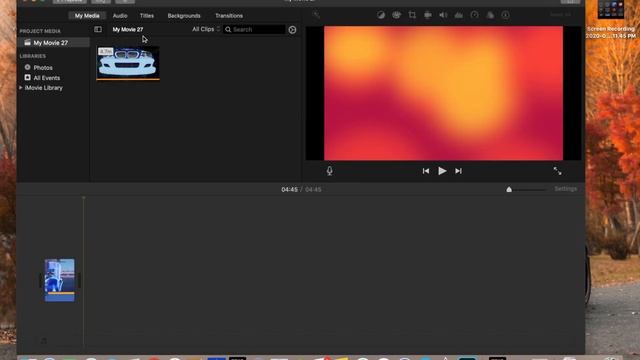Viewport: 640px width, 360px height.
Task: Open Screen Recording file on desktop
Action: 611,20
